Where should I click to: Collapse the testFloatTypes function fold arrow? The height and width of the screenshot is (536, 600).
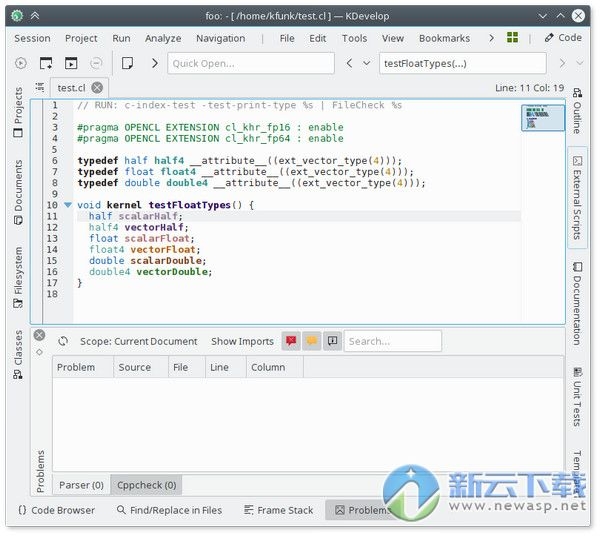click(68, 205)
